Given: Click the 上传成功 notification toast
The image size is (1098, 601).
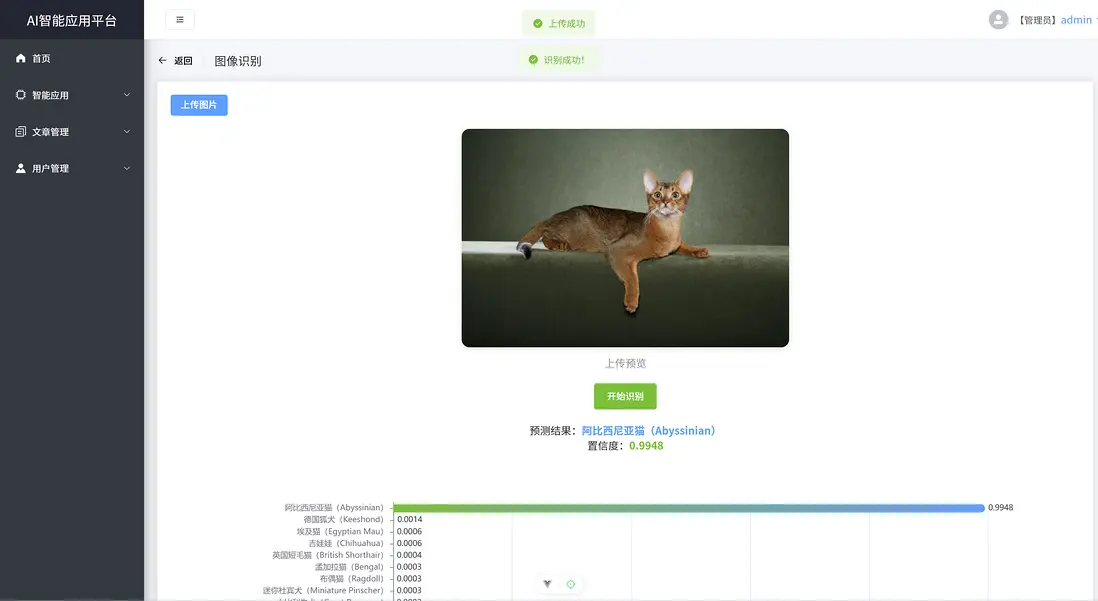Looking at the screenshot, I should 559,23.
